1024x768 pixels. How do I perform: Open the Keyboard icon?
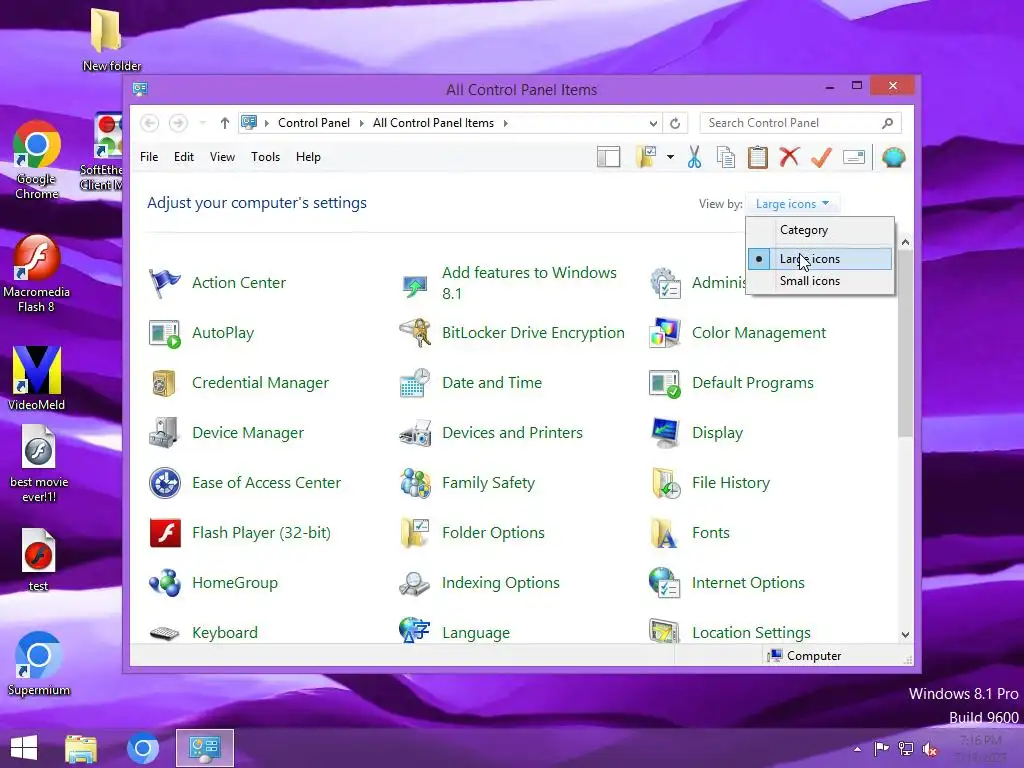pos(165,633)
